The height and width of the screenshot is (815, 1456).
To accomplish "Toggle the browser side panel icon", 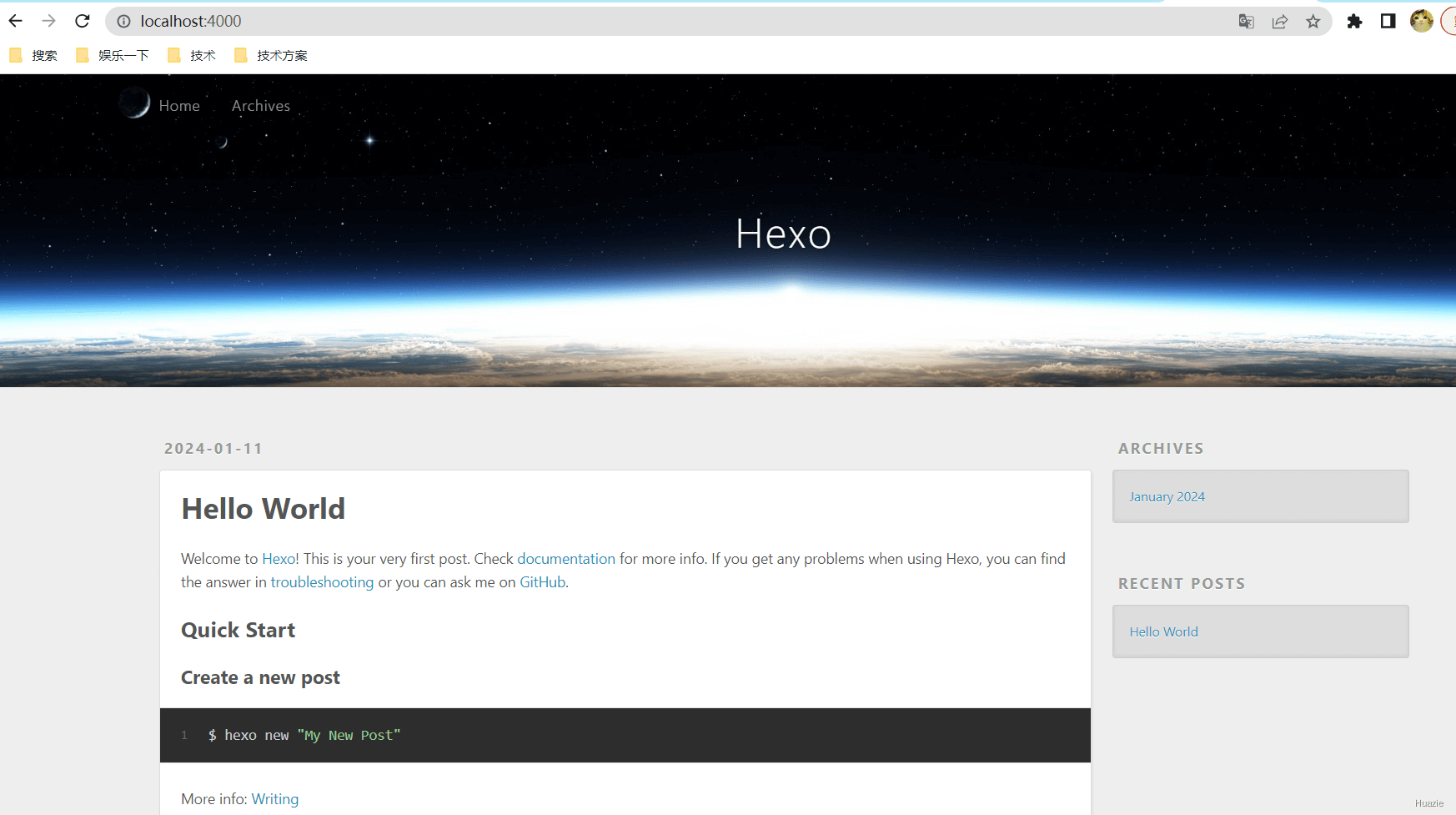I will (x=1388, y=22).
